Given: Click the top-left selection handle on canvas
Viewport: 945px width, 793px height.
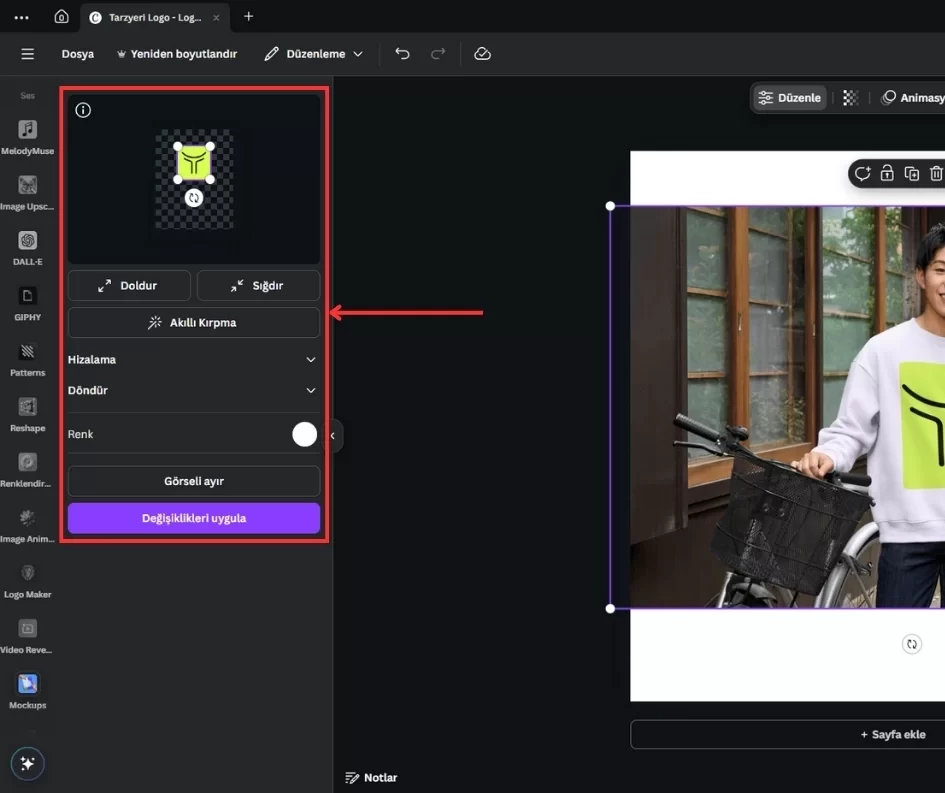Looking at the screenshot, I should [x=610, y=206].
